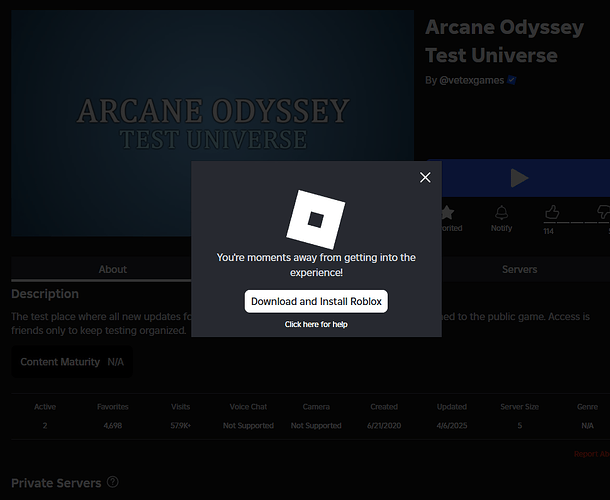Open the Private Servers help icon
Image resolution: width=610 pixels, height=500 pixels.
[112, 482]
